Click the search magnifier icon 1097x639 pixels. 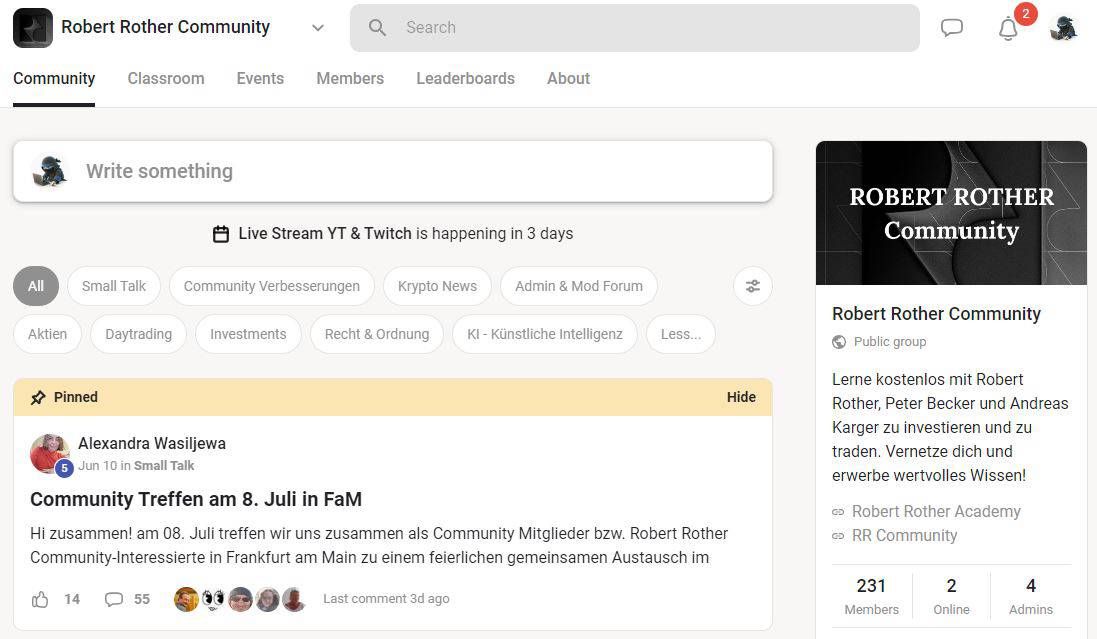click(x=377, y=28)
